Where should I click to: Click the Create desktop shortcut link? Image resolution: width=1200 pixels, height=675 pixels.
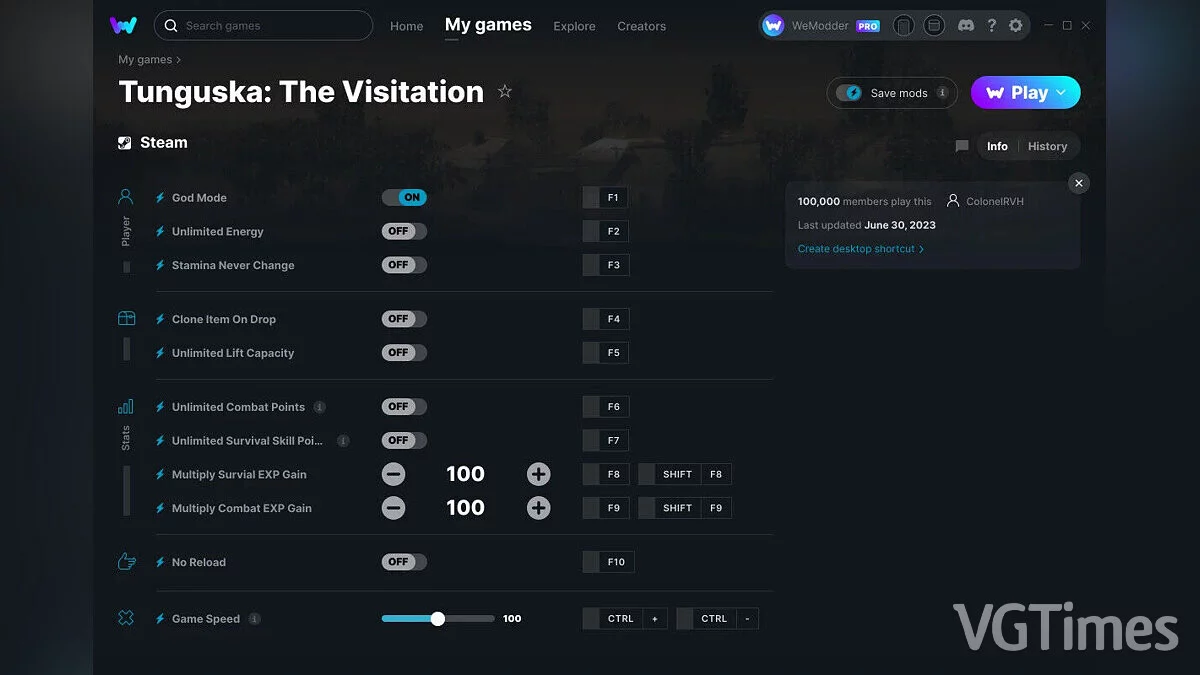[857, 248]
